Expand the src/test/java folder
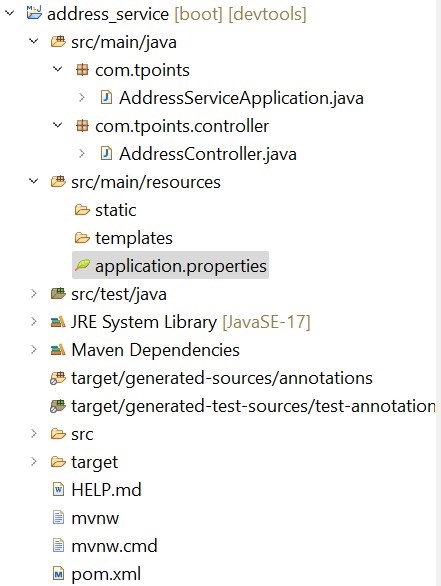This screenshot has height=586, width=441. [x=34, y=293]
